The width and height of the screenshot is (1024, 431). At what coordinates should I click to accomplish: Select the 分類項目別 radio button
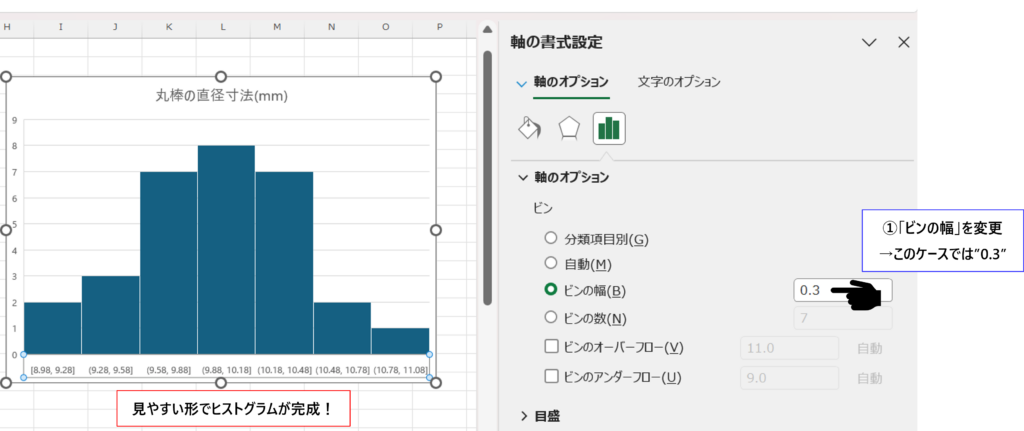coord(550,238)
